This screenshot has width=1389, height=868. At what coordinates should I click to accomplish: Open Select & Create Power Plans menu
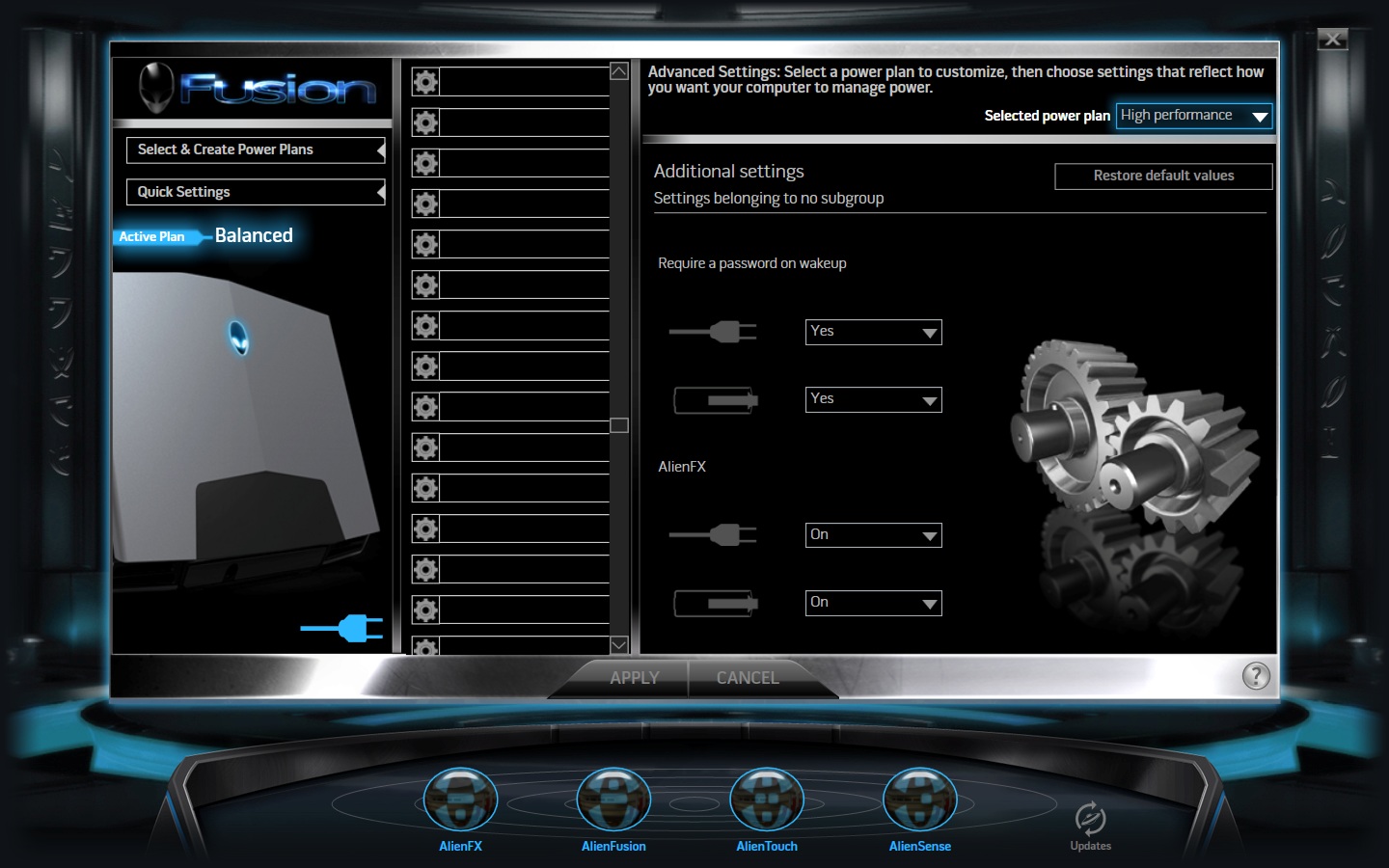[x=256, y=150]
